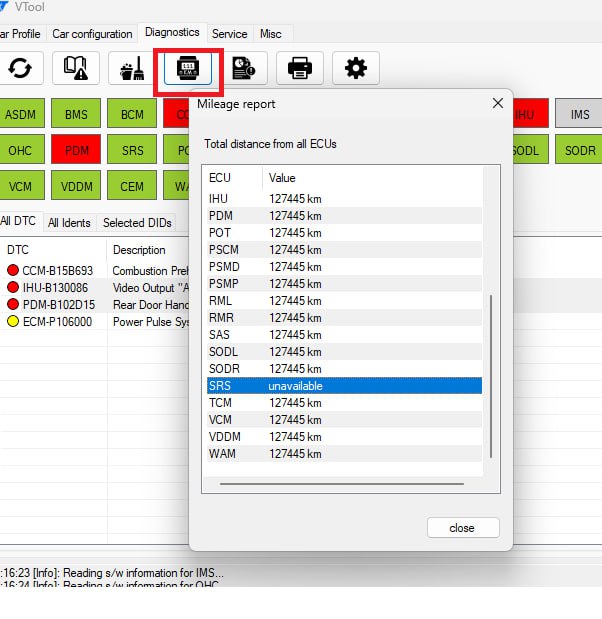The height and width of the screenshot is (619, 602).
Task: Select the green BMS module button
Action: (x=77, y=115)
